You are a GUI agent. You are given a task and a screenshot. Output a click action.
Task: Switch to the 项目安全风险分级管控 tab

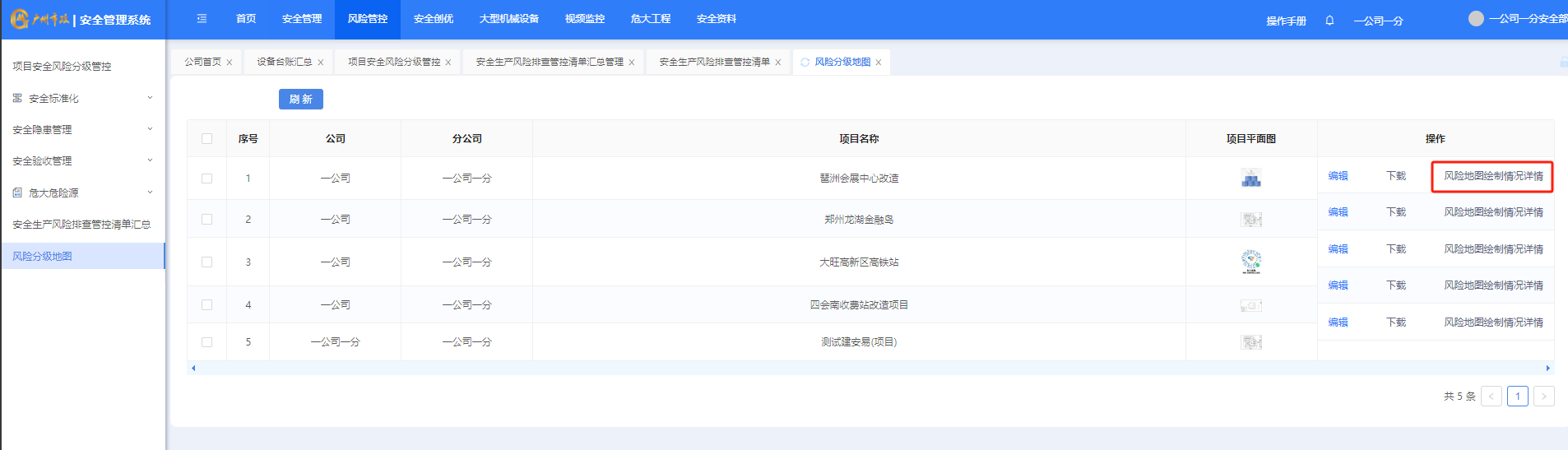[393, 62]
